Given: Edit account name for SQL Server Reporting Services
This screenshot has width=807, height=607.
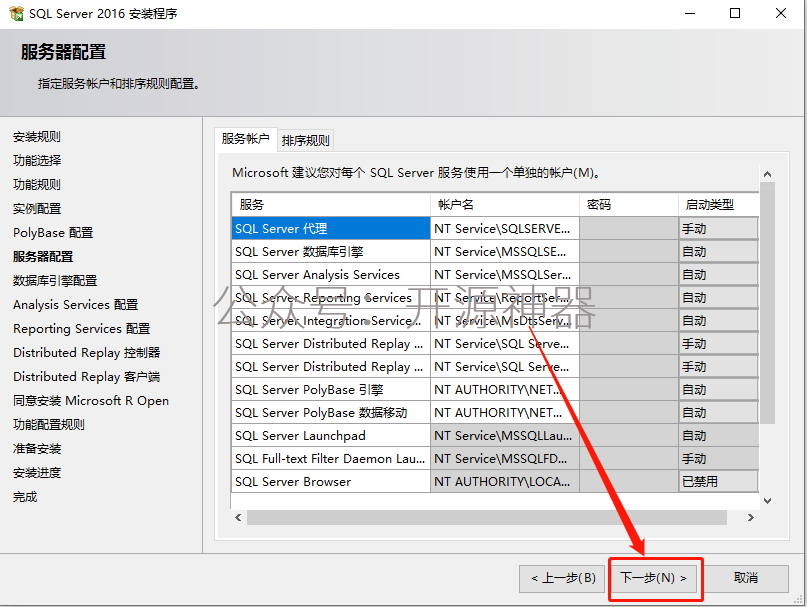Looking at the screenshot, I should pos(504,297).
